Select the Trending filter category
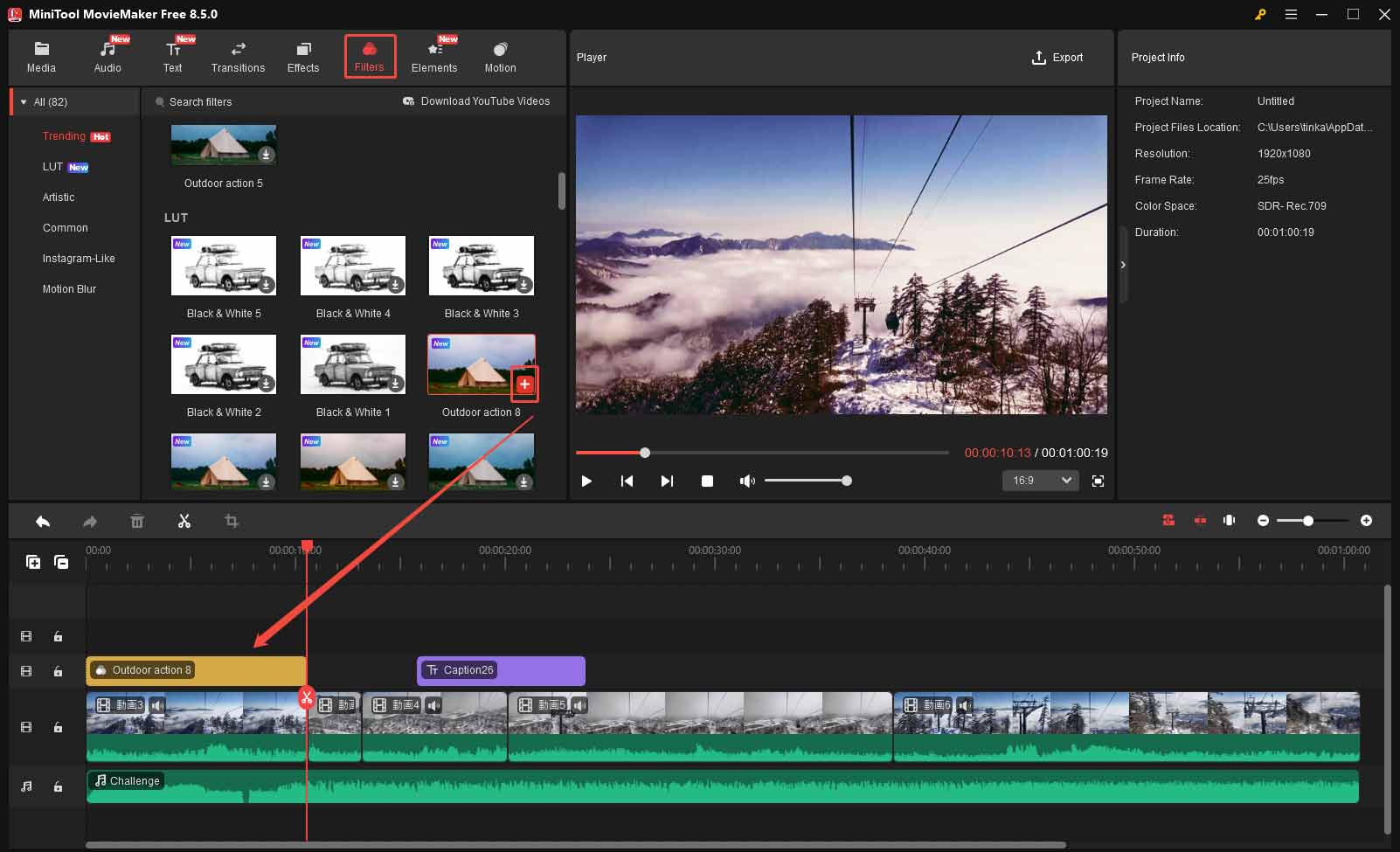 [64, 136]
